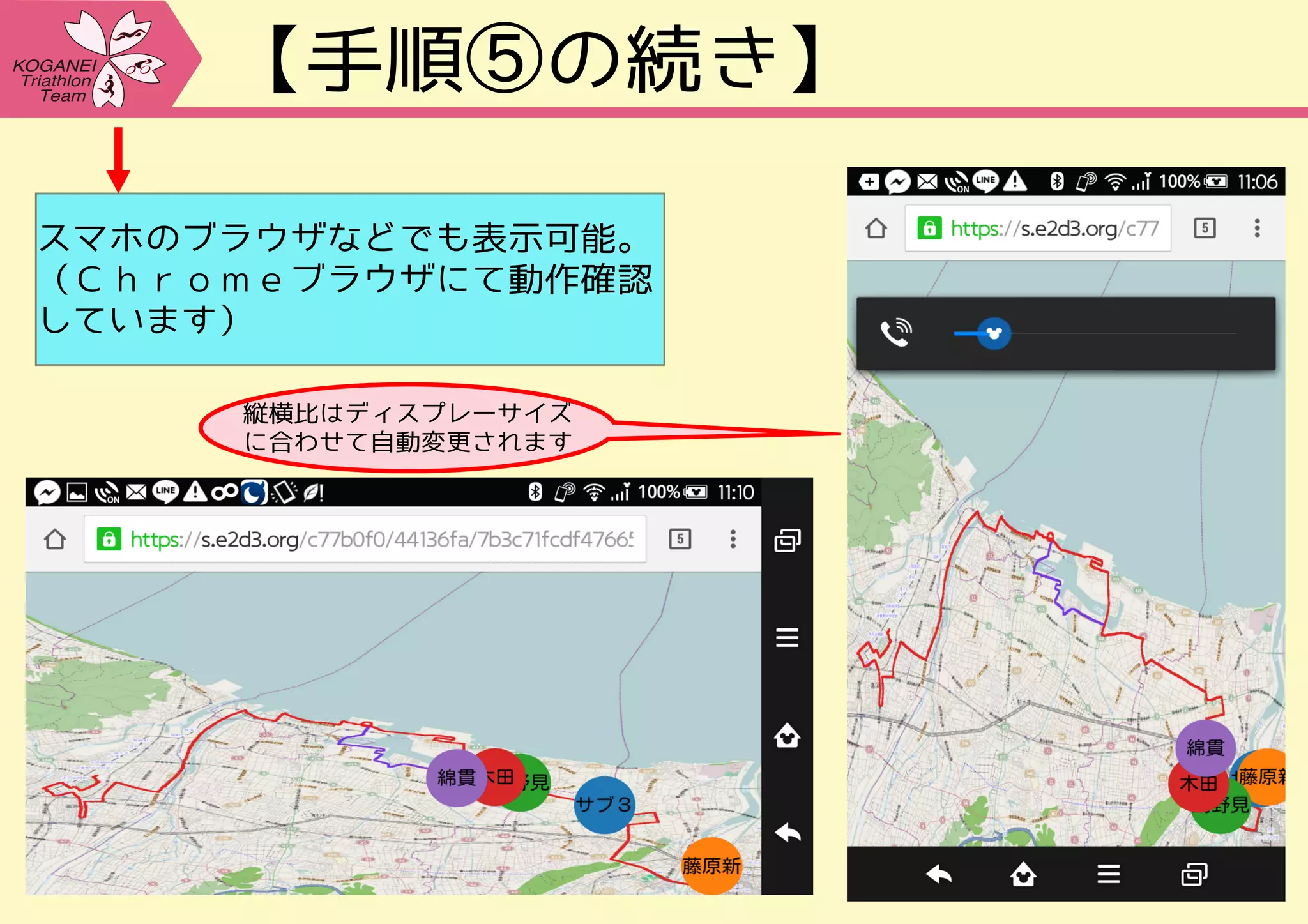
Task: Tap the menu button on the landscape nav bar
Action: click(787, 637)
